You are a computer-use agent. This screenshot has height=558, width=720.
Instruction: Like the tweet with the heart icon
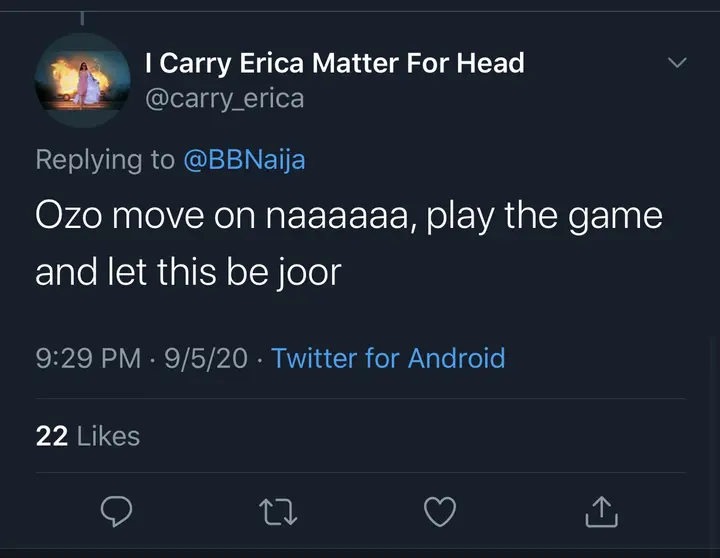[x=440, y=511]
